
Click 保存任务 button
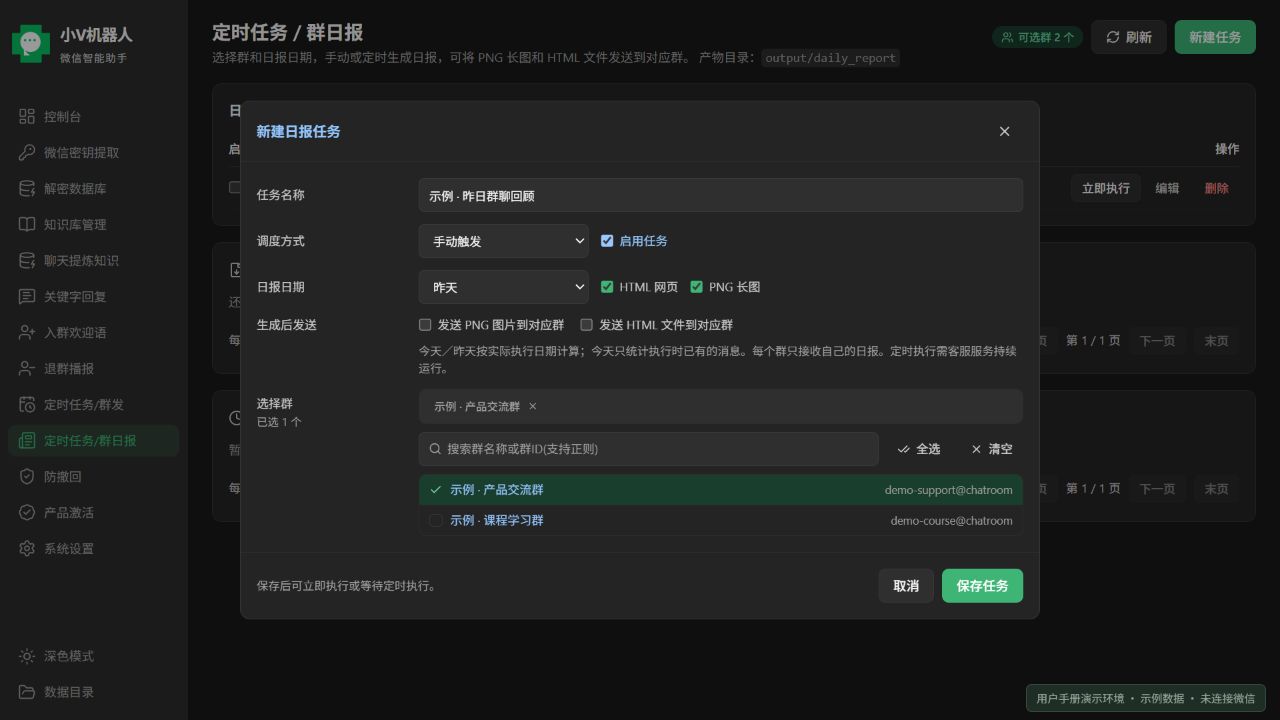[982, 586]
